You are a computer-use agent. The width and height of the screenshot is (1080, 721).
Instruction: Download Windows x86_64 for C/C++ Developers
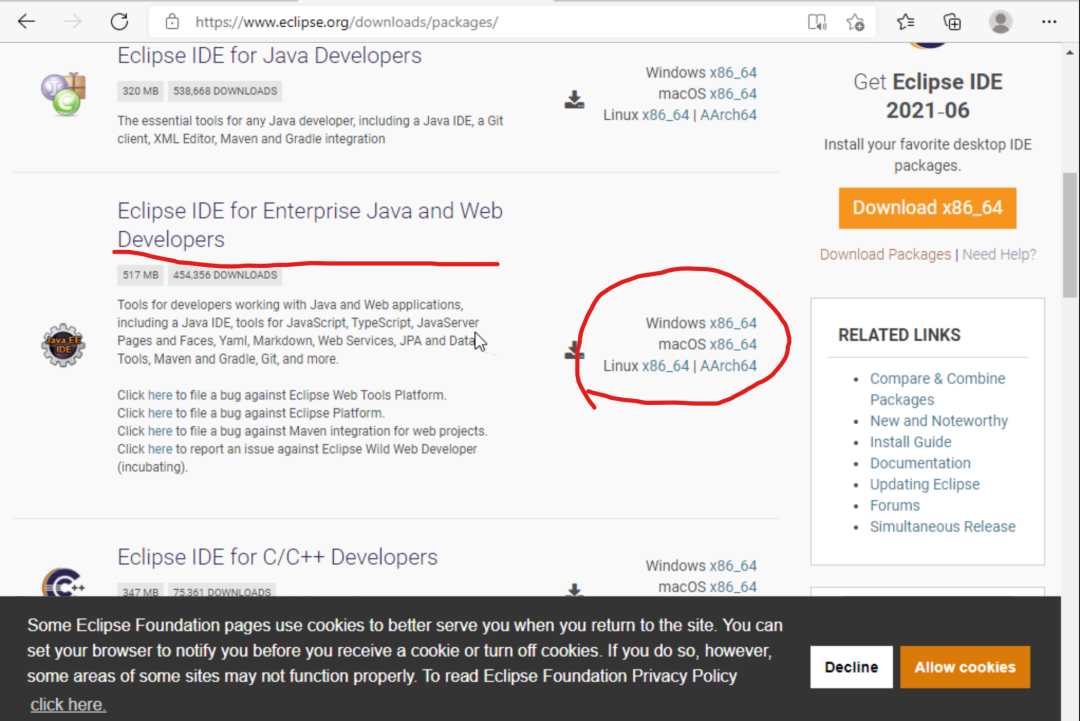(733, 565)
